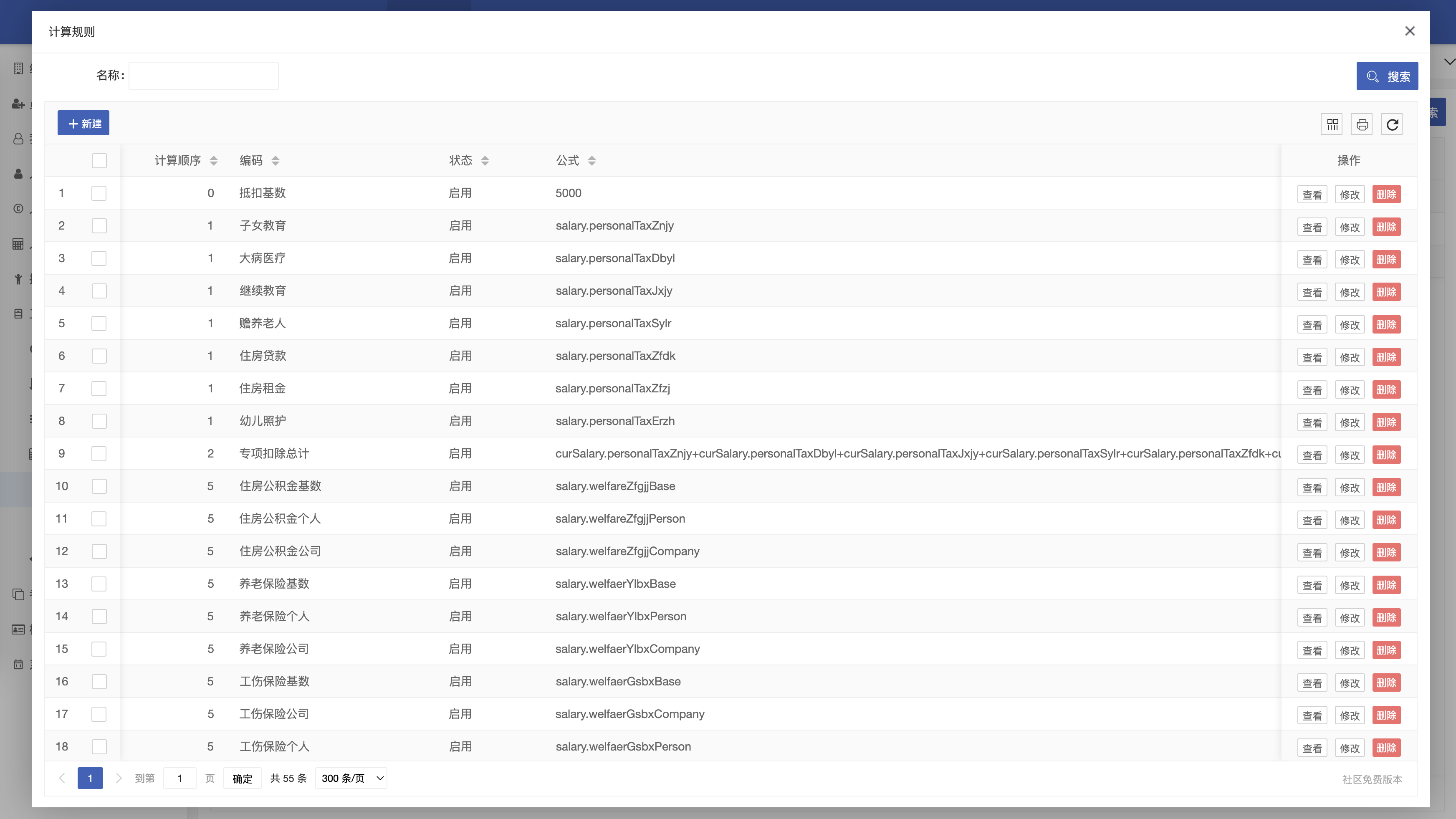Sort by 公式 column arrows
The width and height of the screenshot is (1456, 819).
click(592, 161)
